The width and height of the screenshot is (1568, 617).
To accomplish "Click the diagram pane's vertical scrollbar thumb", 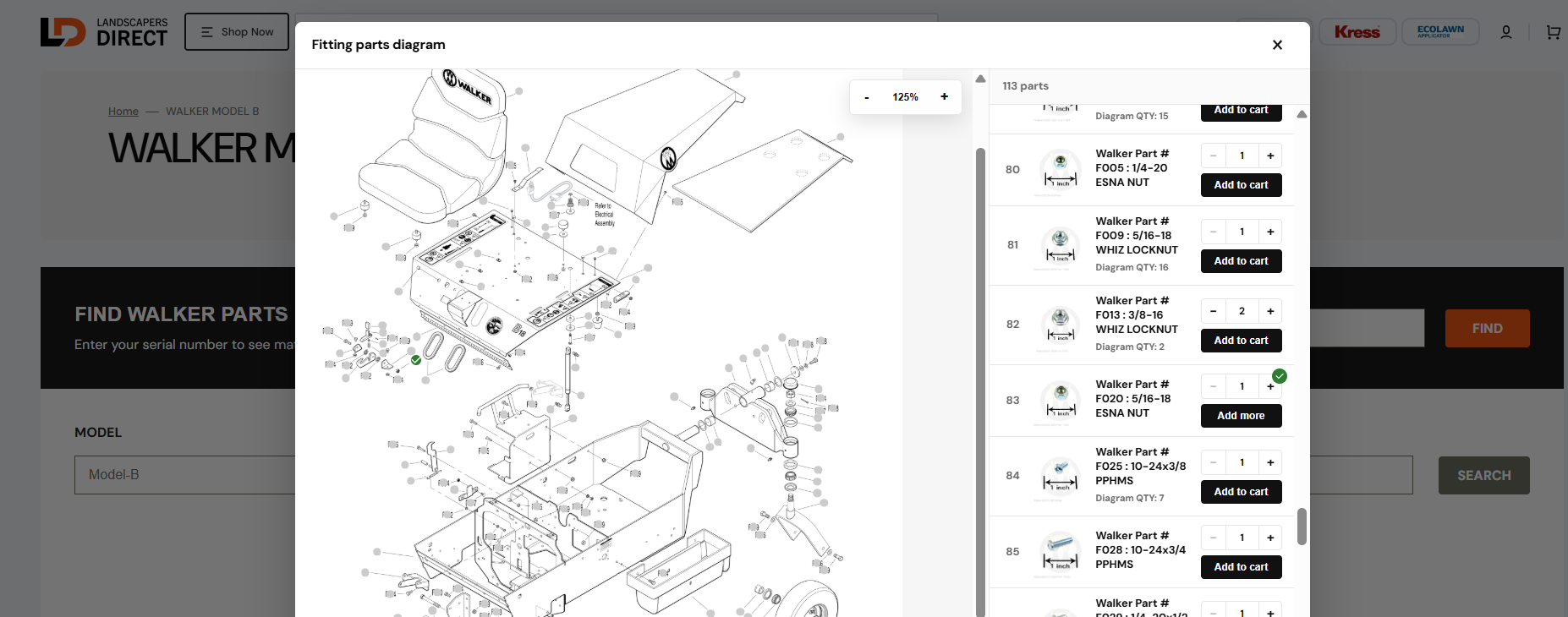I will [x=980, y=382].
